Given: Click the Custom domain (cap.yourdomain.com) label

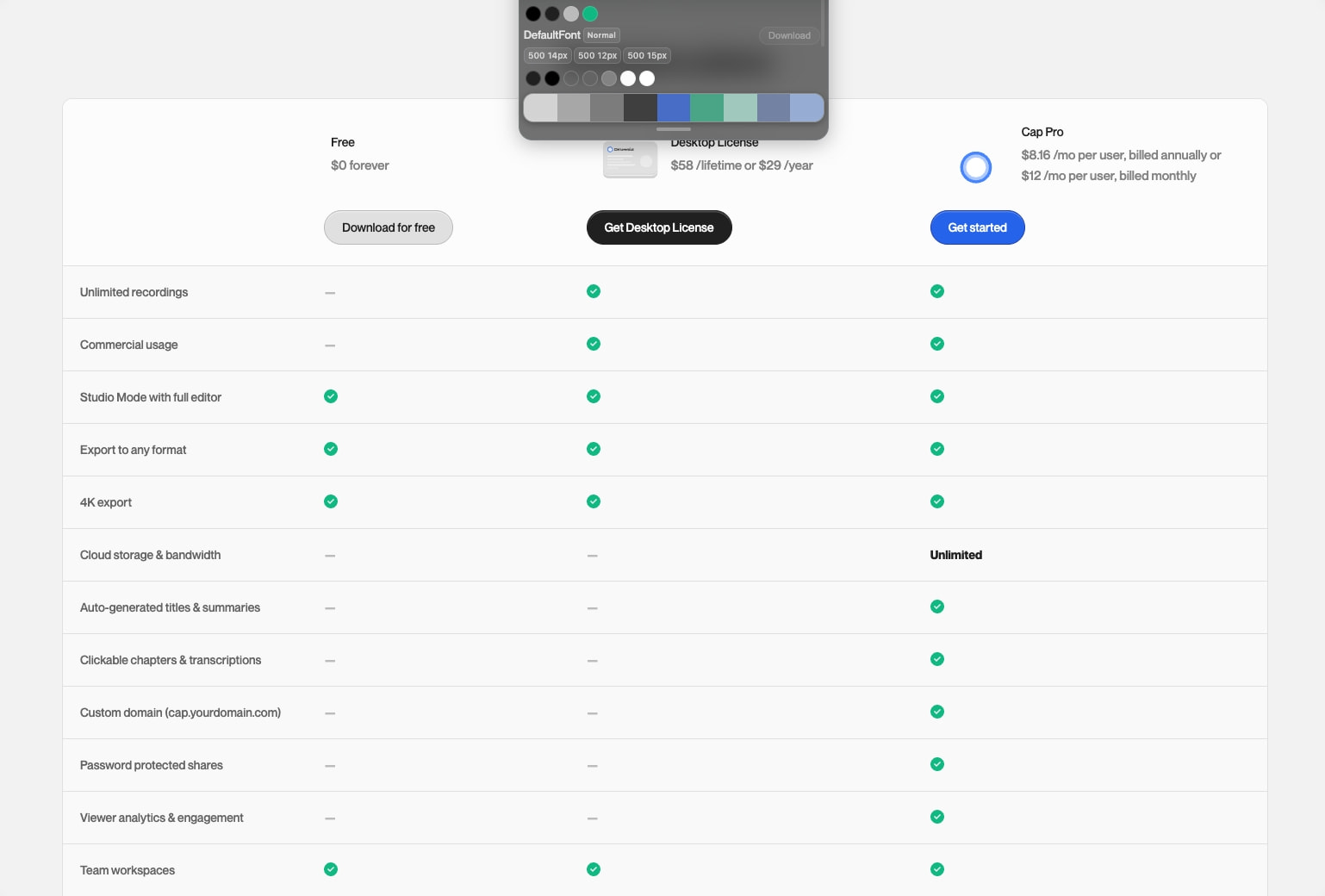Looking at the screenshot, I should coord(180,712).
